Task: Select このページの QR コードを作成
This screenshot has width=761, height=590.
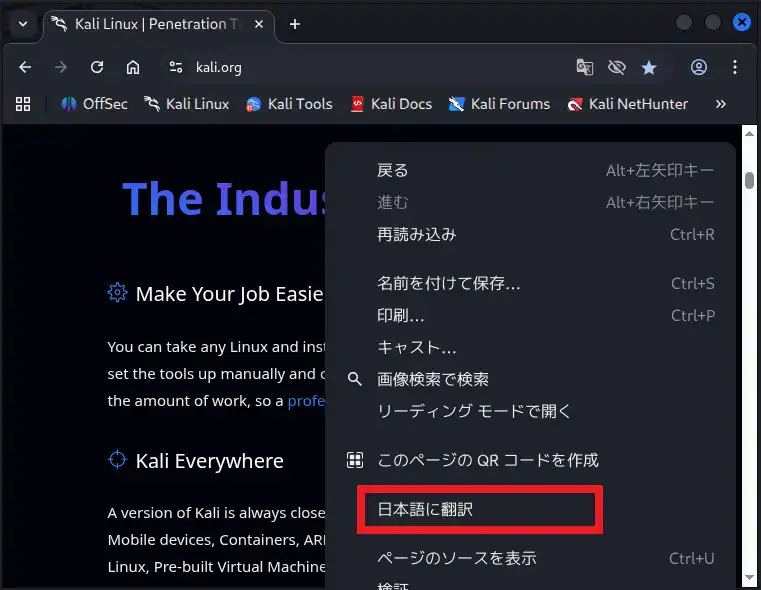Action: (x=530, y=459)
